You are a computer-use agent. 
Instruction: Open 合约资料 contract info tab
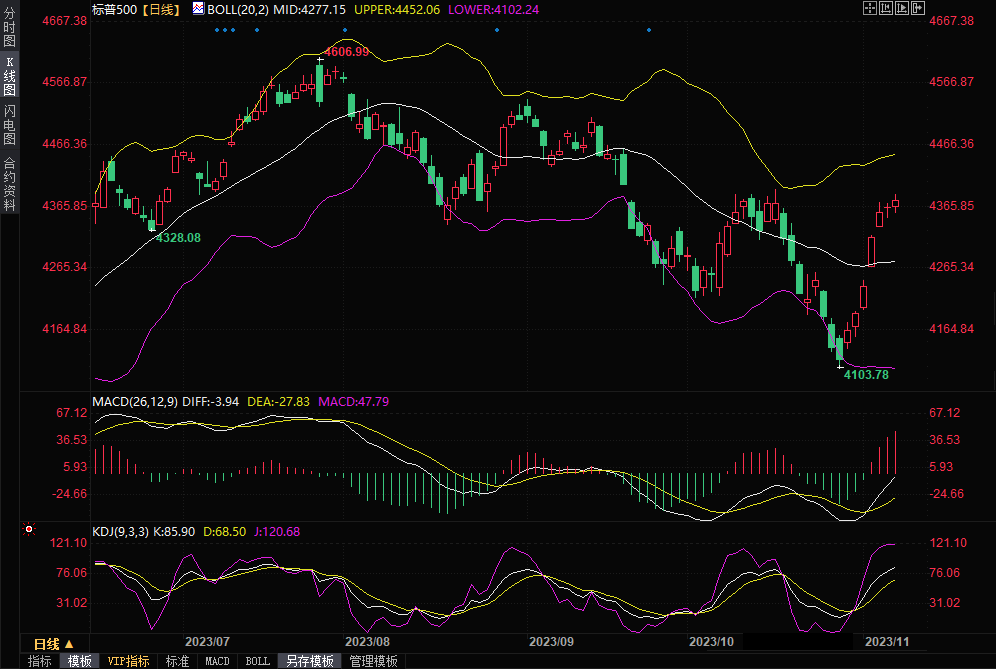(9, 183)
